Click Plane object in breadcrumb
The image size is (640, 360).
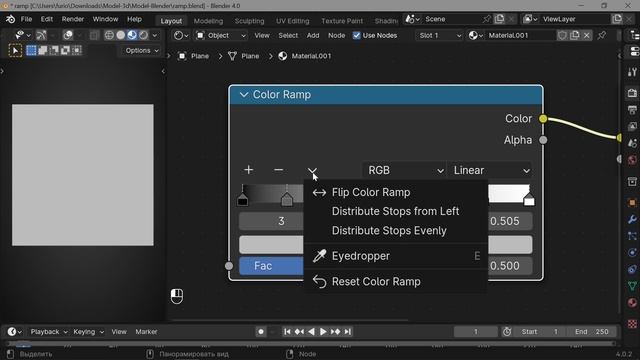[x=194, y=56]
